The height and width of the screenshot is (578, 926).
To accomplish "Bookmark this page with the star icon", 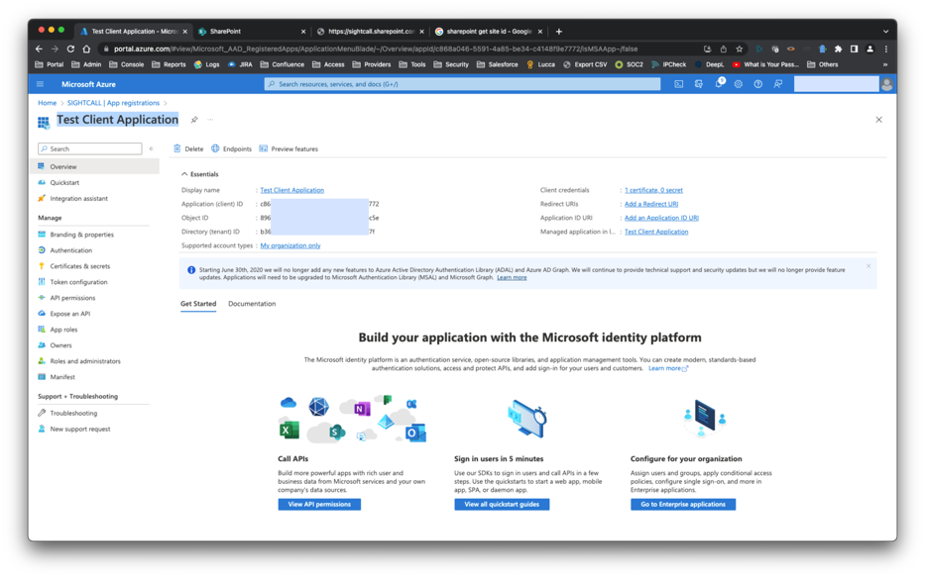I will pyautogui.click(x=739, y=49).
